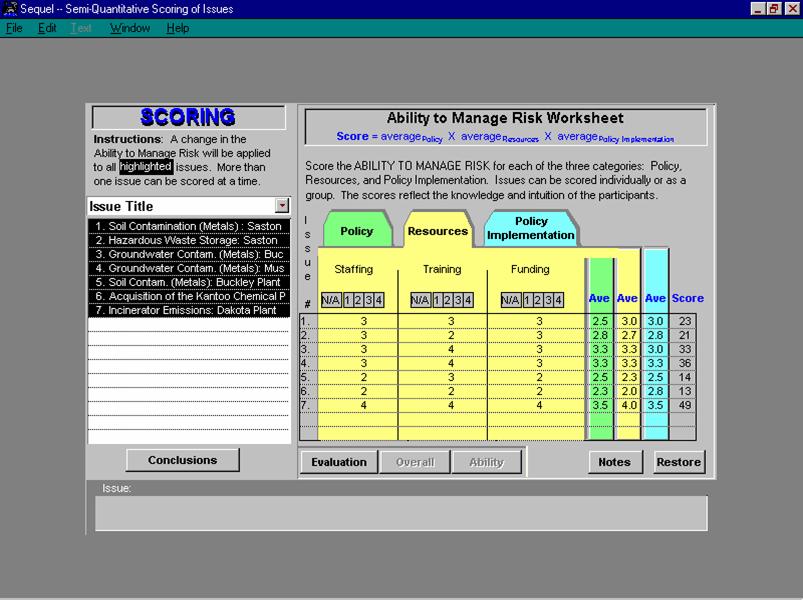Select Training score 1
This screenshot has width=803, height=600.
click(x=437, y=300)
